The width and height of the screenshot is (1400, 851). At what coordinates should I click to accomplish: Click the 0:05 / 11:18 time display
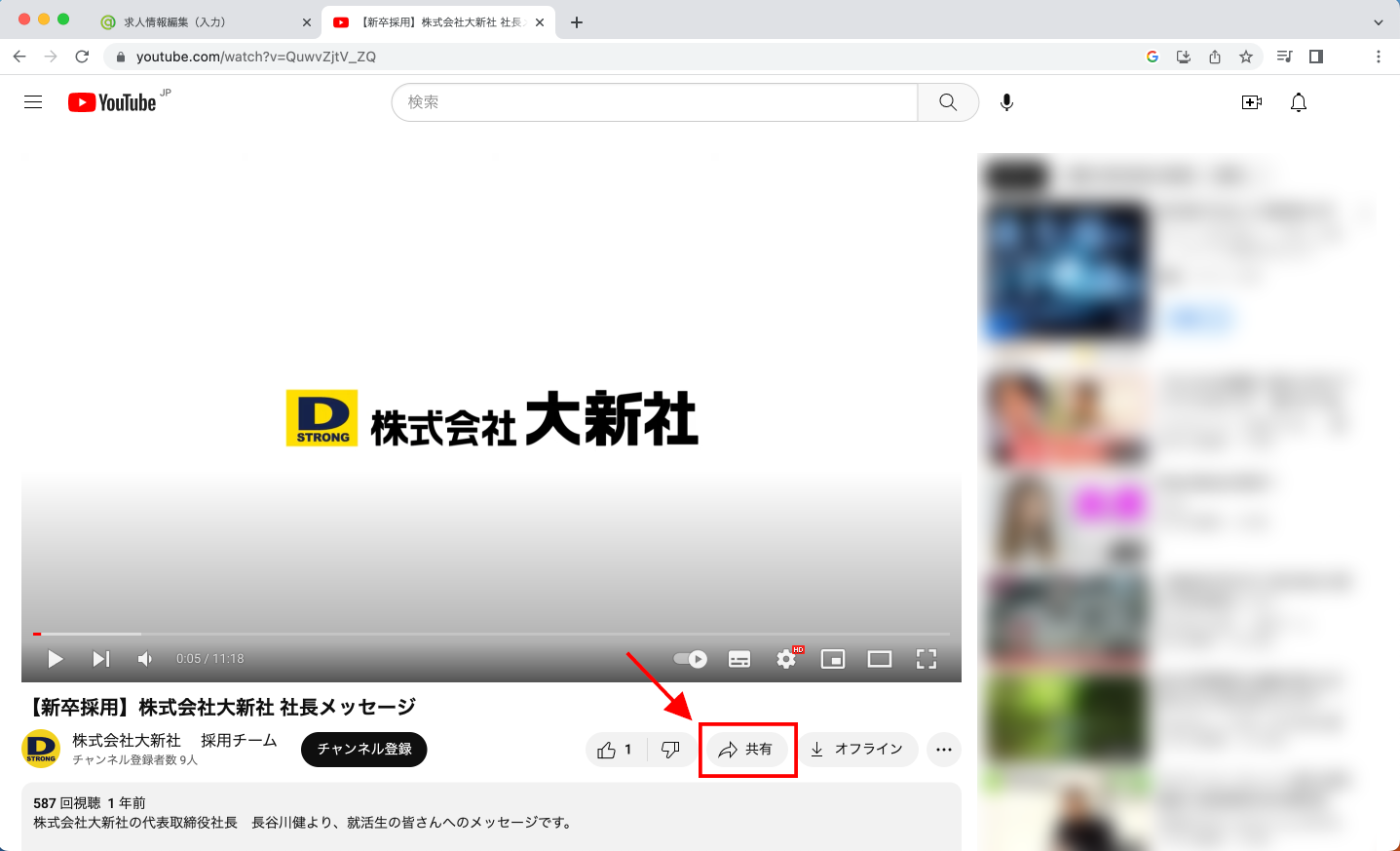pyautogui.click(x=210, y=659)
